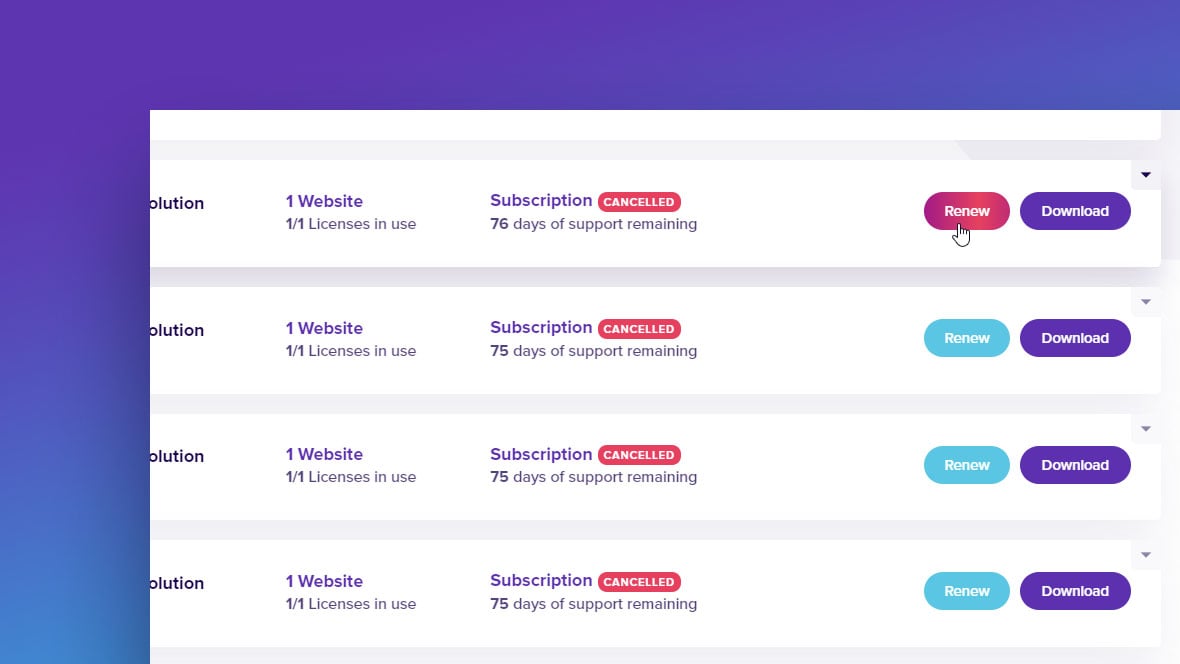Select the Subscription label on the last row
This screenshot has height=664, width=1180.
(x=541, y=580)
